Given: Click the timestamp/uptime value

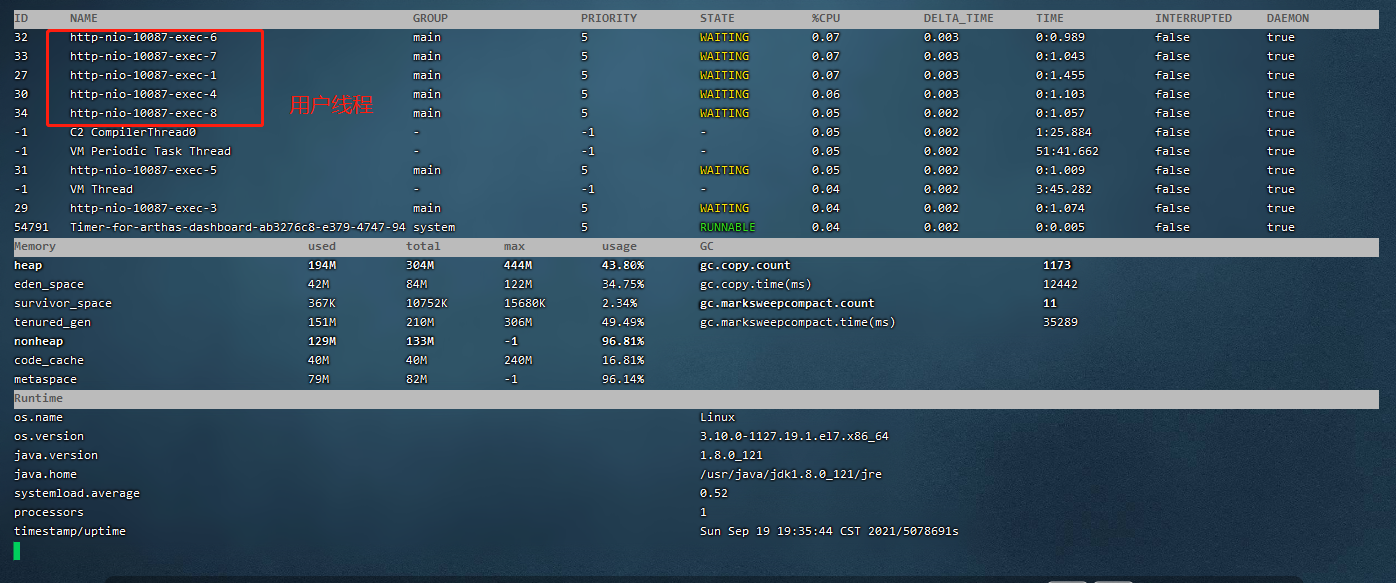Looking at the screenshot, I should (828, 531).
